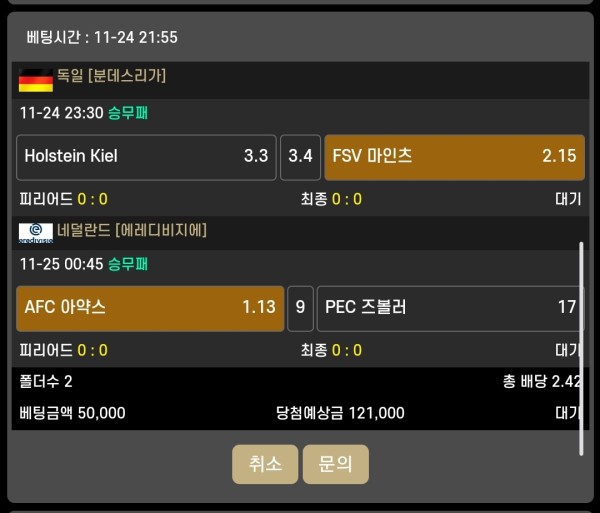This screenshot has height=513, width=600.
Task: Click the 독일 [분데스리가] league header
Action: [111, 76]
